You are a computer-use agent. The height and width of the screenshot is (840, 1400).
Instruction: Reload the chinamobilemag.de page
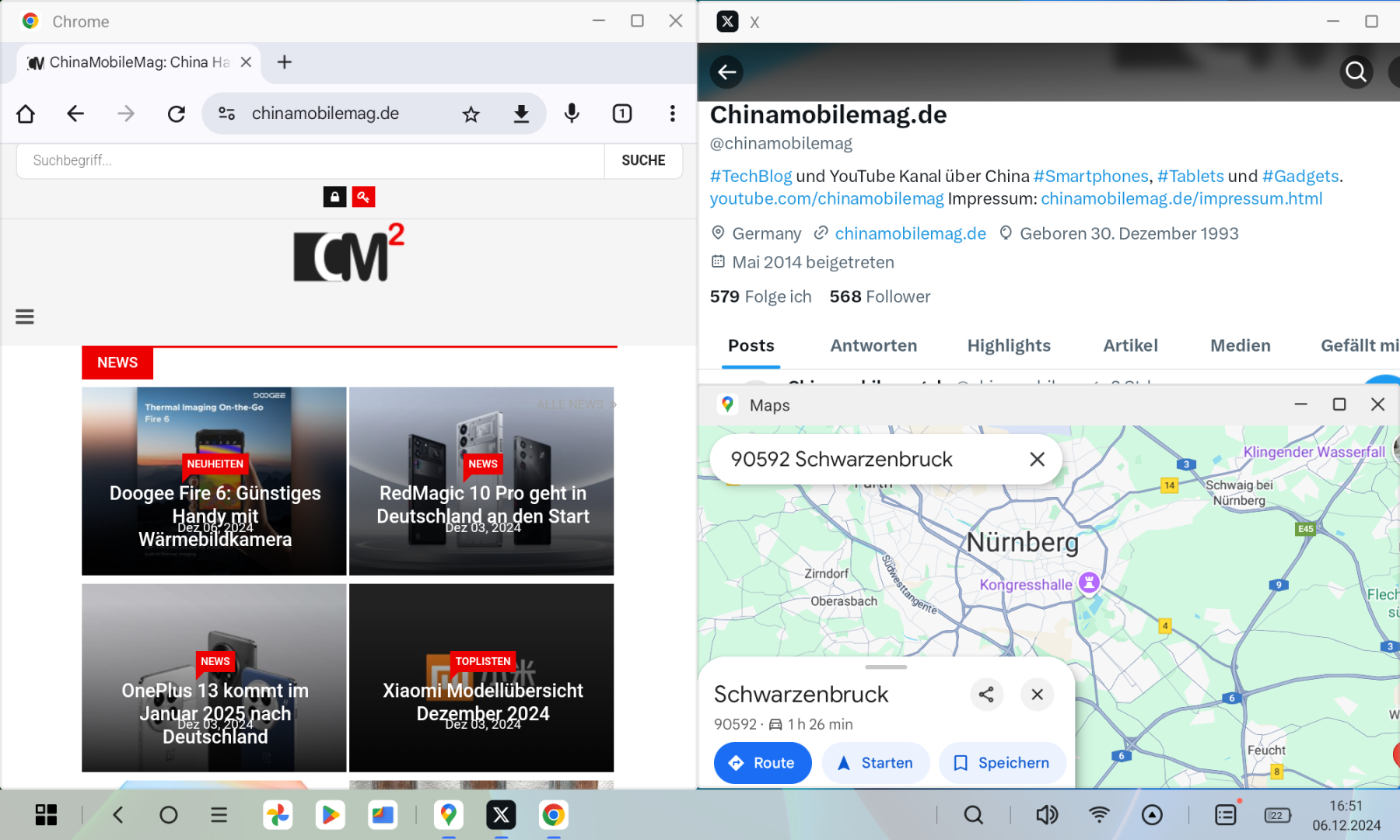pos(177,114)
